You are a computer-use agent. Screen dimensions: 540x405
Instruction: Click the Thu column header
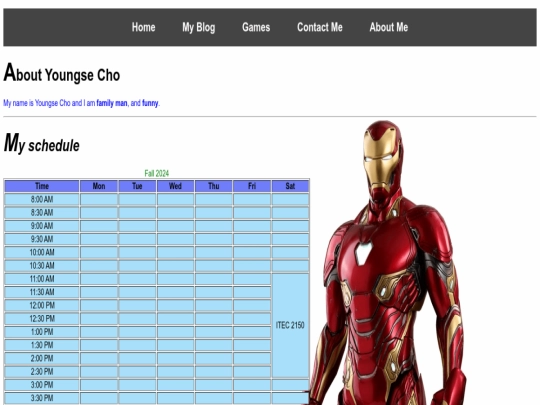click(214, 186)
